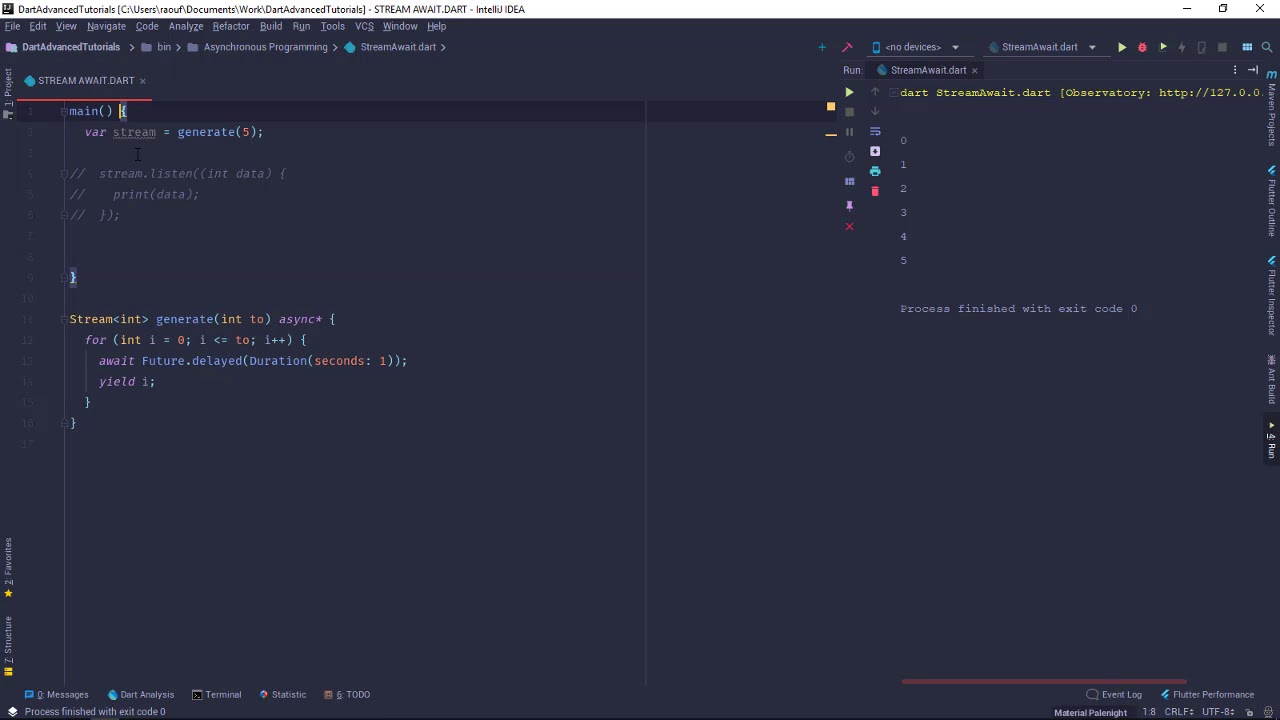Open the Refactor menu

coord(231,26)
